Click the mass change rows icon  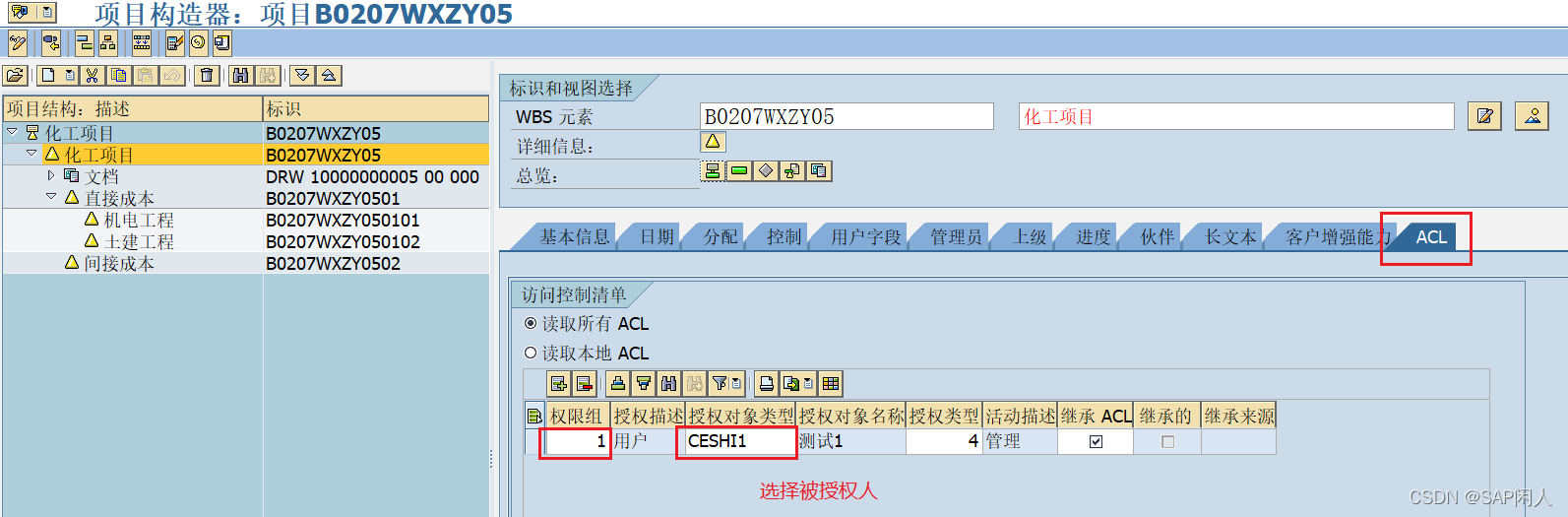tap(142, 42)
